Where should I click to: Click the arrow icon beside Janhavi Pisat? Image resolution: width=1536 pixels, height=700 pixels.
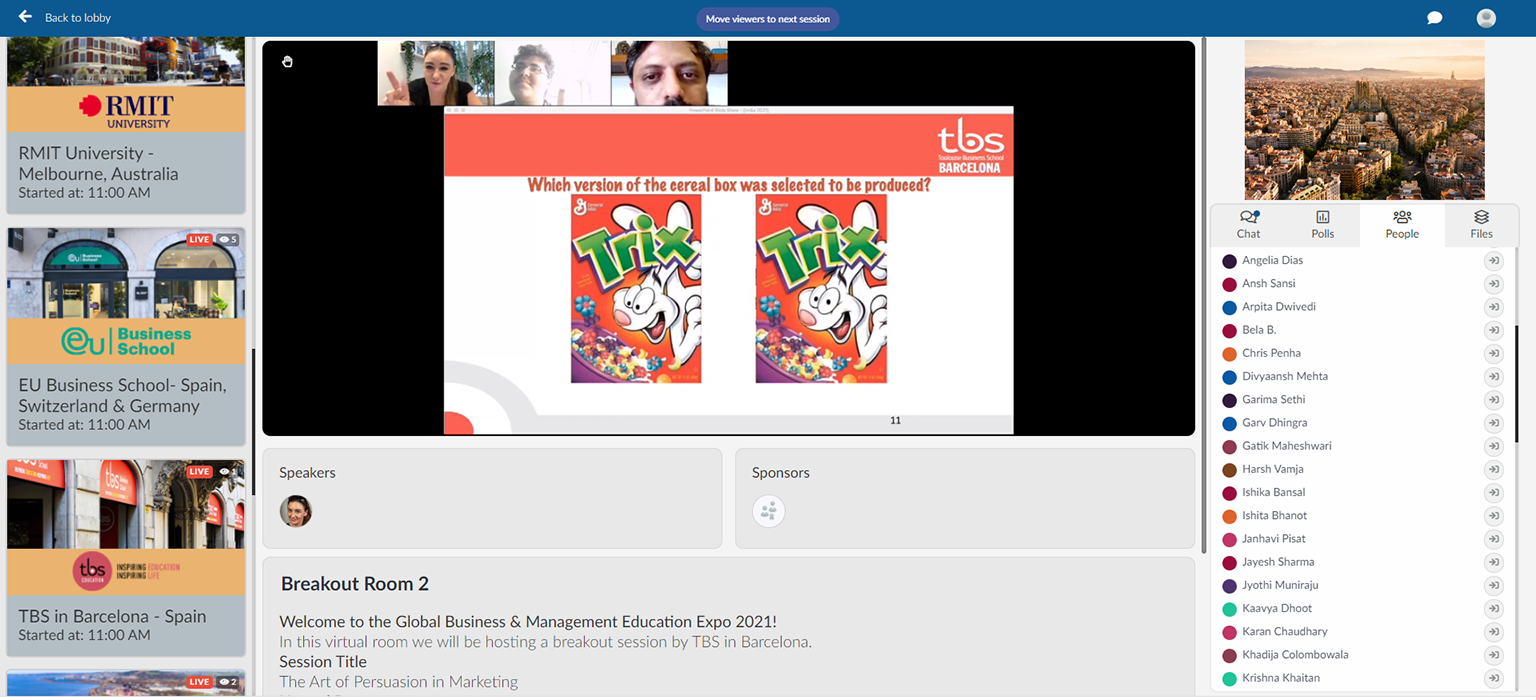coord(1493,539)
